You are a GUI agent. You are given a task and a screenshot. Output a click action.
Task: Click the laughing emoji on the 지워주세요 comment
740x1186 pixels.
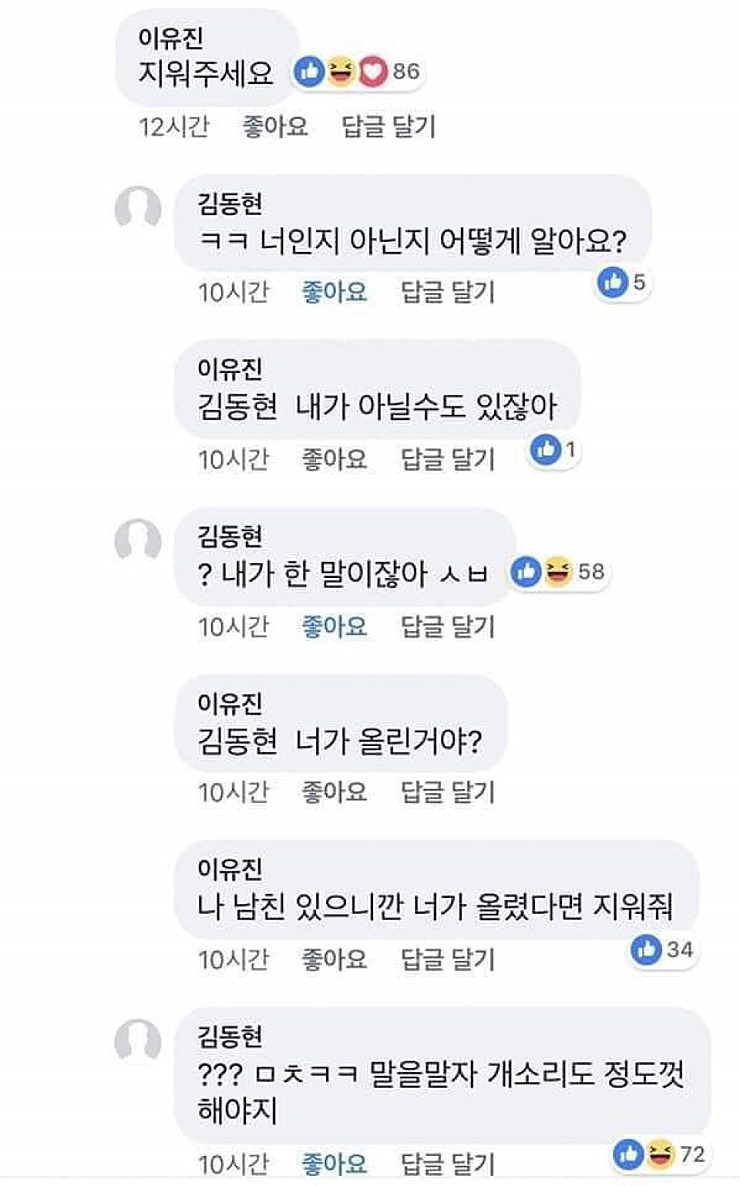(x=342, y=71)
